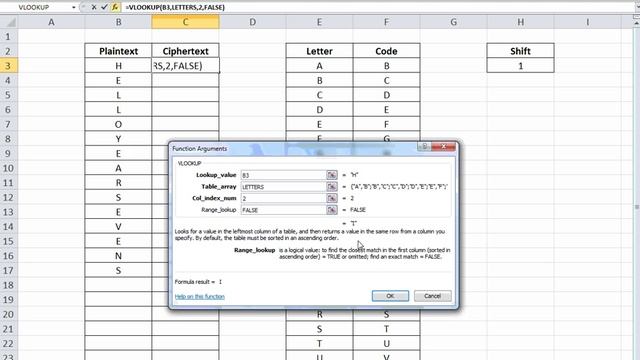Close the Function Arguments dialog
The width and height of the screenshot is (640, 360).
click(x=443, y=146)
